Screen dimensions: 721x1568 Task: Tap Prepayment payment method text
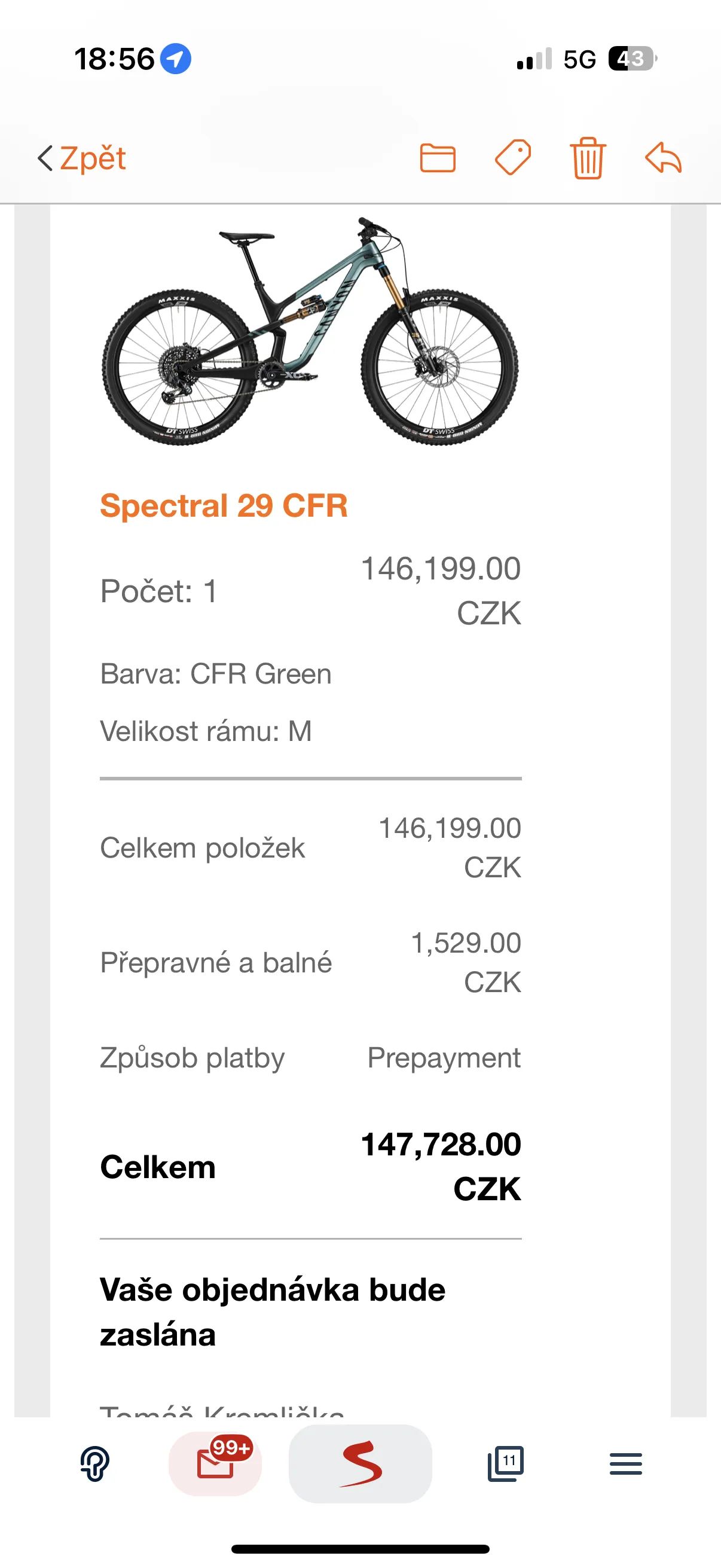tap(444, 1058)
